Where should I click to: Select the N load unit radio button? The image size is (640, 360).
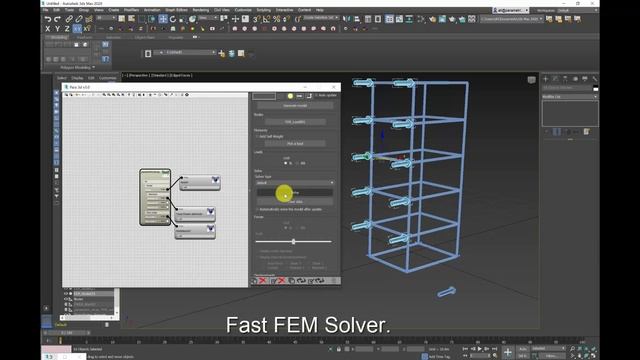pos(286,163)
